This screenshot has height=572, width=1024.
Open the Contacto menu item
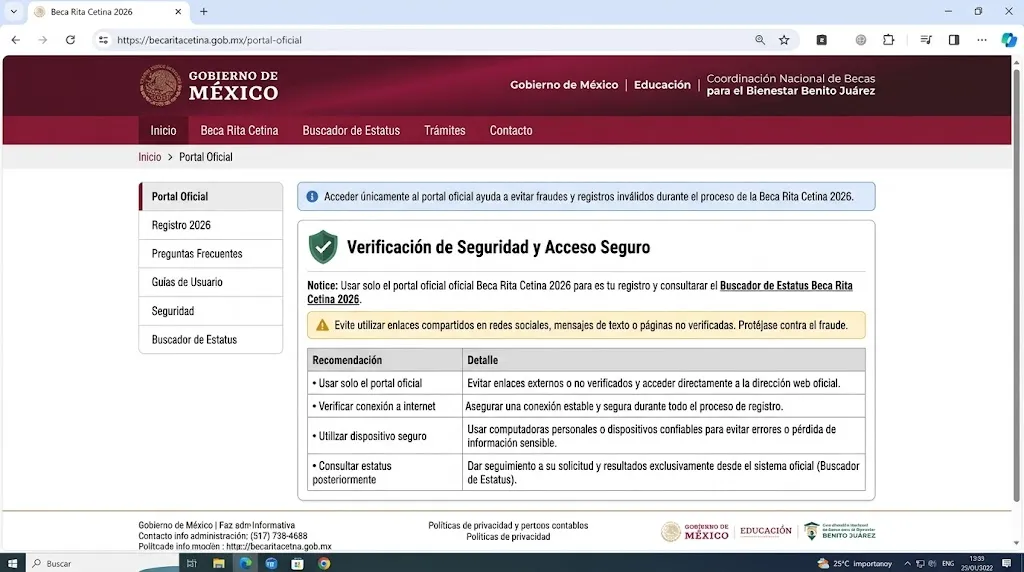point(511,131)
